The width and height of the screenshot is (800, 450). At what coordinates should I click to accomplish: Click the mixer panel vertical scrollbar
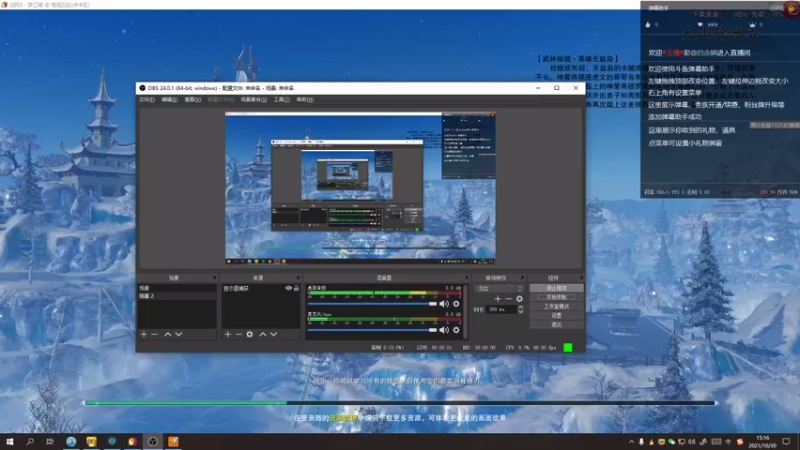coord(465,312)
